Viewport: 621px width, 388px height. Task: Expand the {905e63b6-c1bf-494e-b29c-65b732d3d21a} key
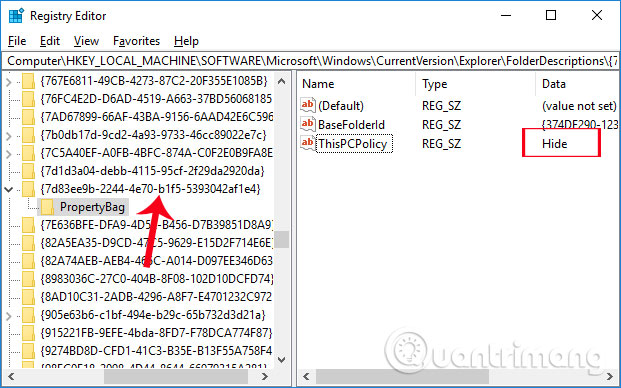9,316
